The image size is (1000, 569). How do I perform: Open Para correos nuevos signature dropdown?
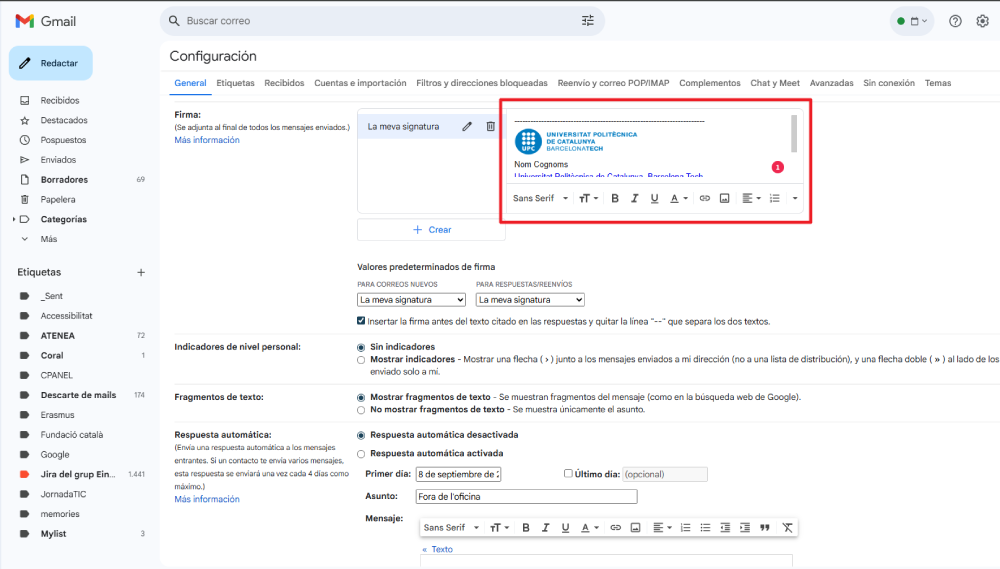(x=411, y=299)
